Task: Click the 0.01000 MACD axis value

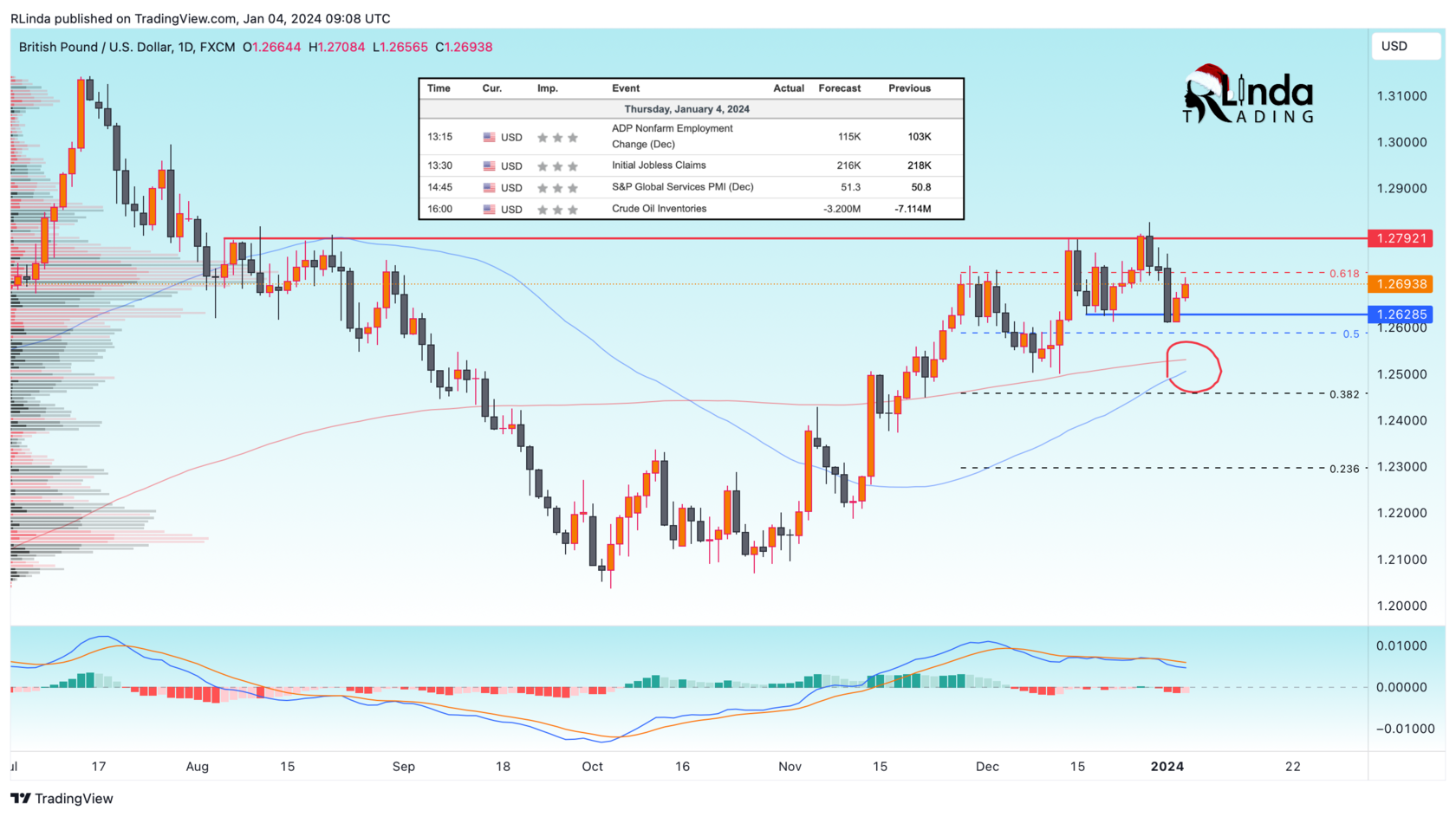Action: point(1401,645)
